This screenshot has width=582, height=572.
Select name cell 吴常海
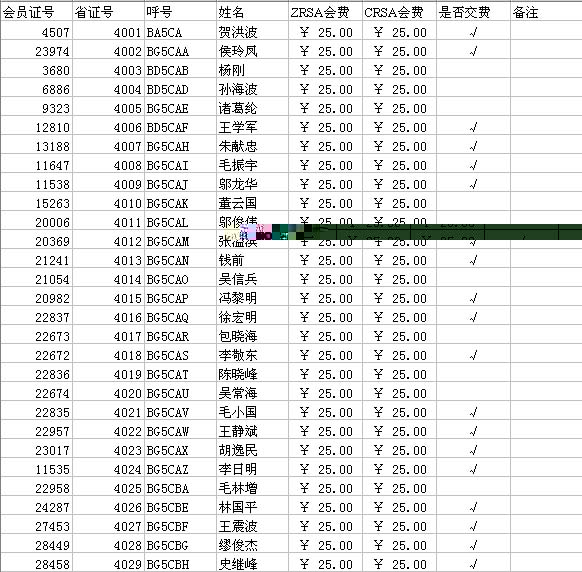pos(252,392)
